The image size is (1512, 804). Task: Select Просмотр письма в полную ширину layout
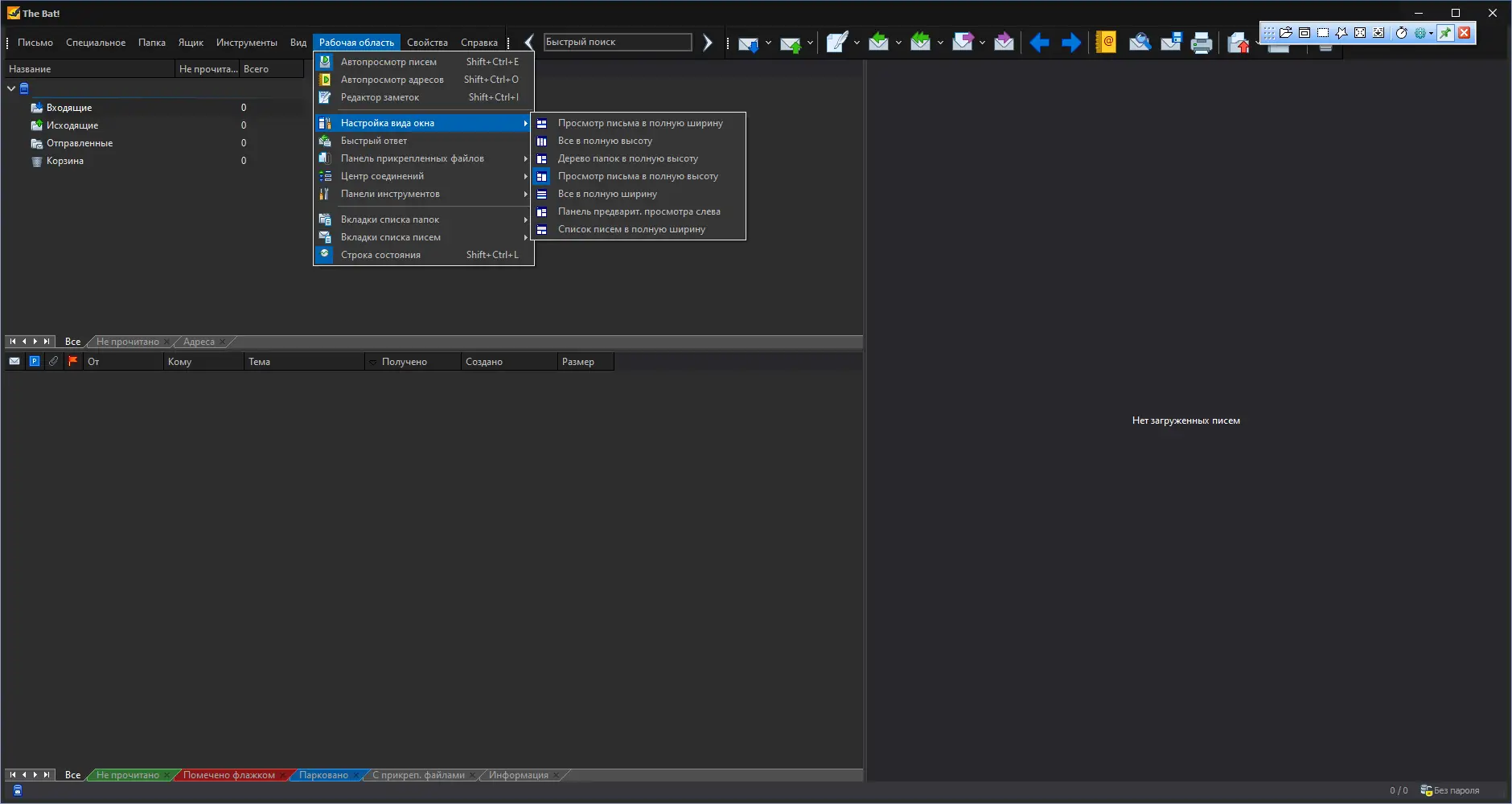click(639, 123)
